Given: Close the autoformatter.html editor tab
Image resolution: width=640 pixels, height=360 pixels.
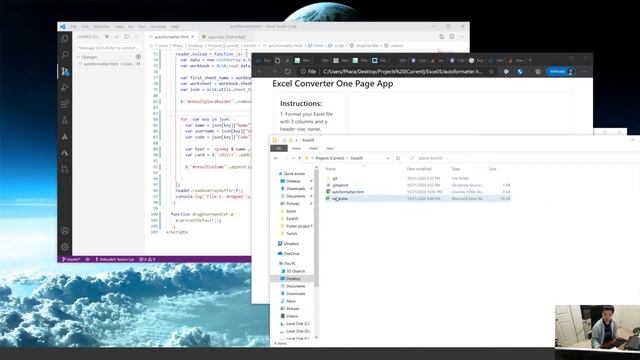Looking at the screenshot, I should click(x=193, y=37).
